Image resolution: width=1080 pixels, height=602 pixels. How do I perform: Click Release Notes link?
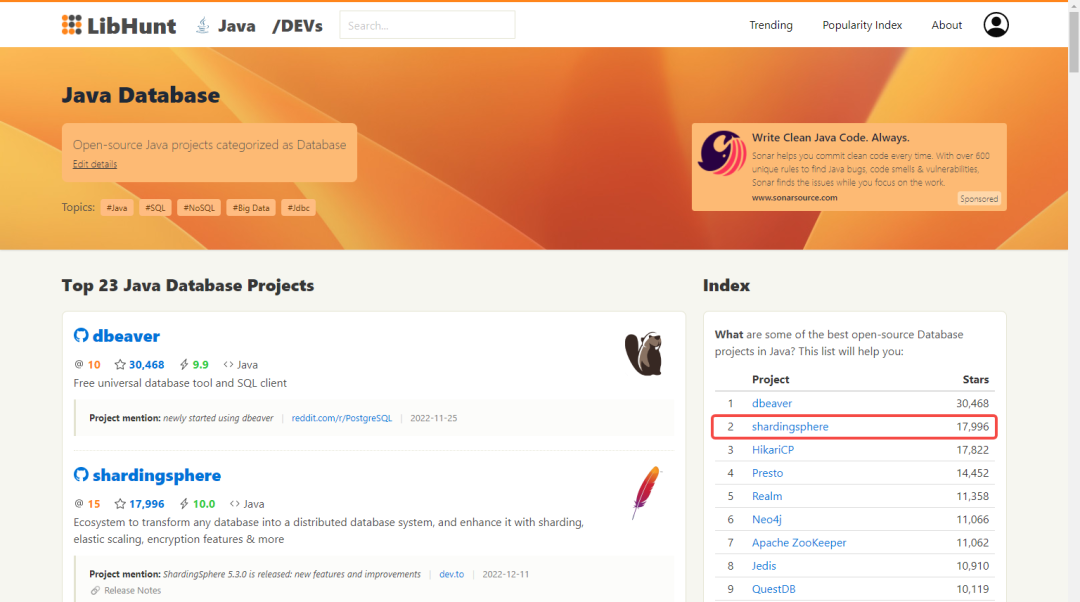[x=132, y=590]
